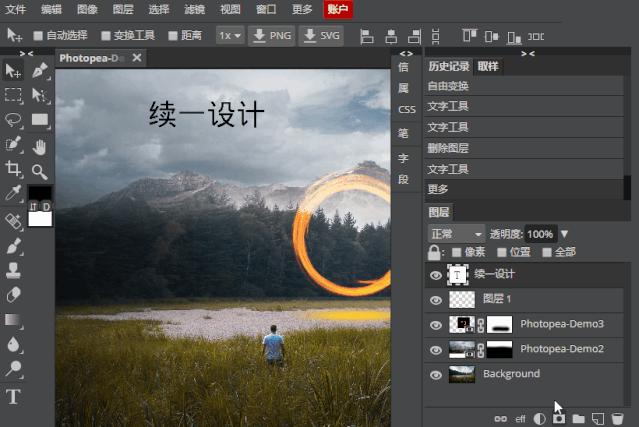Delete layer with trash icon
This screenshot has height=427, width=639.
coord(617,419)
